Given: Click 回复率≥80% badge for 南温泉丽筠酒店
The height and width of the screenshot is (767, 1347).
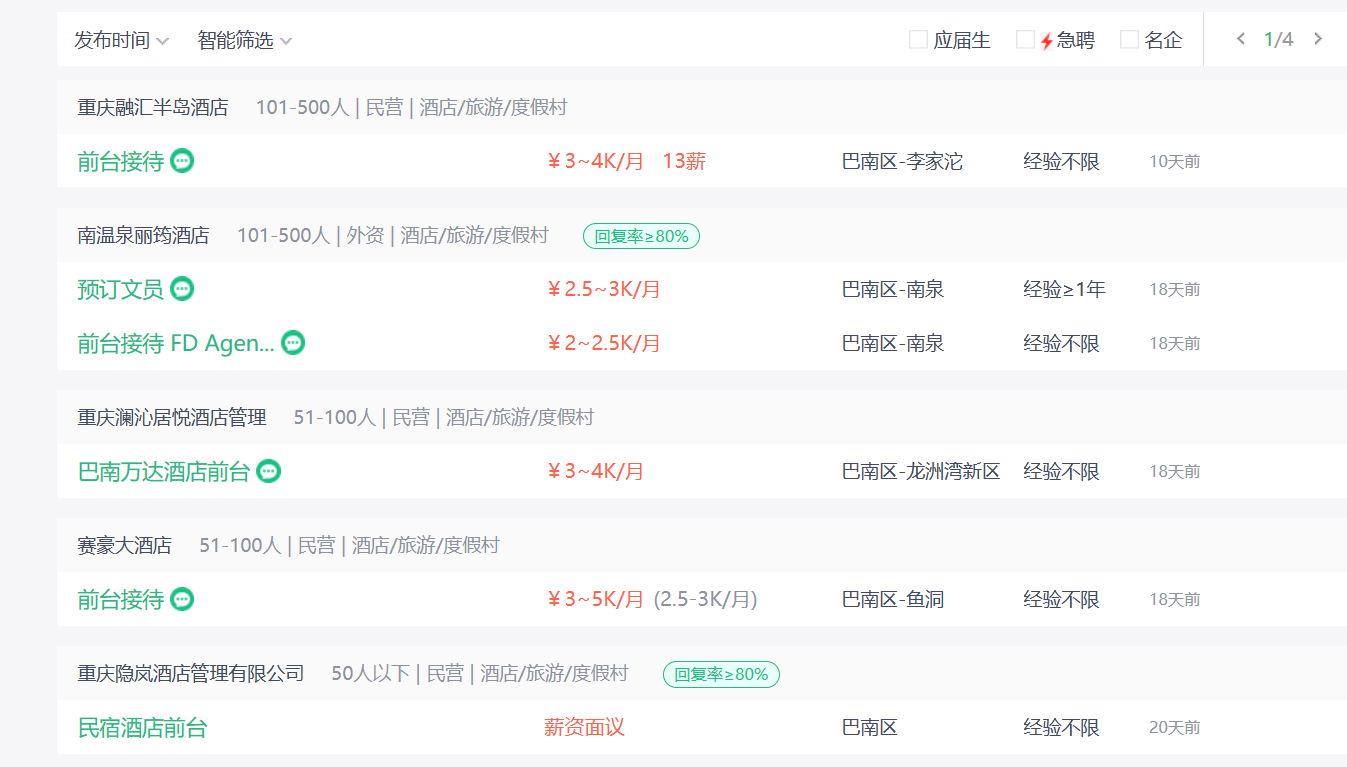Looking at the screenshot, I should (641, 236).
